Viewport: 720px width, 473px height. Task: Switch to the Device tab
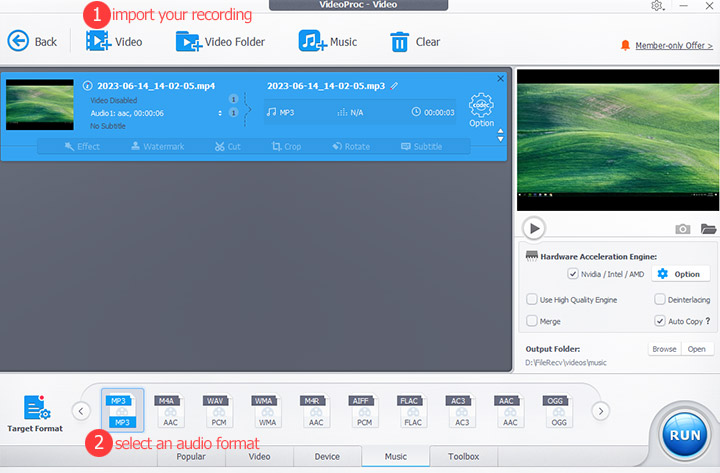[x=327, y=456]
